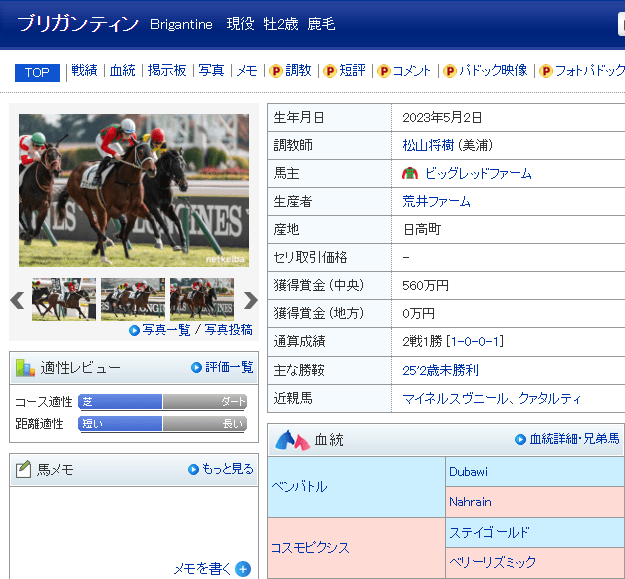
Task: Show previous photos with left arrow
Action: (x=18, y=300)
